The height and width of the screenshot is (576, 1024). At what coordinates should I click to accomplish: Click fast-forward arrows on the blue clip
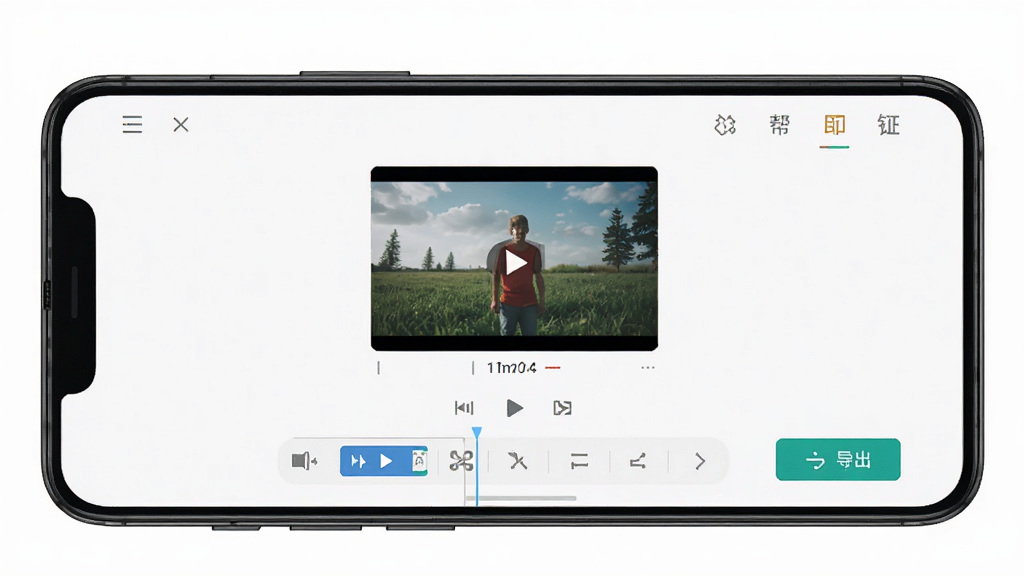point(358,462)
